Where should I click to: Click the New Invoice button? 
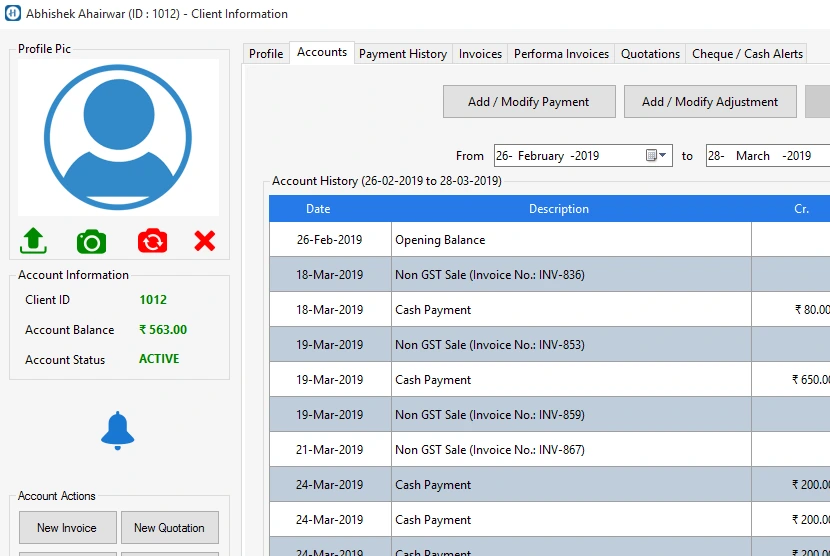point(67,528)
